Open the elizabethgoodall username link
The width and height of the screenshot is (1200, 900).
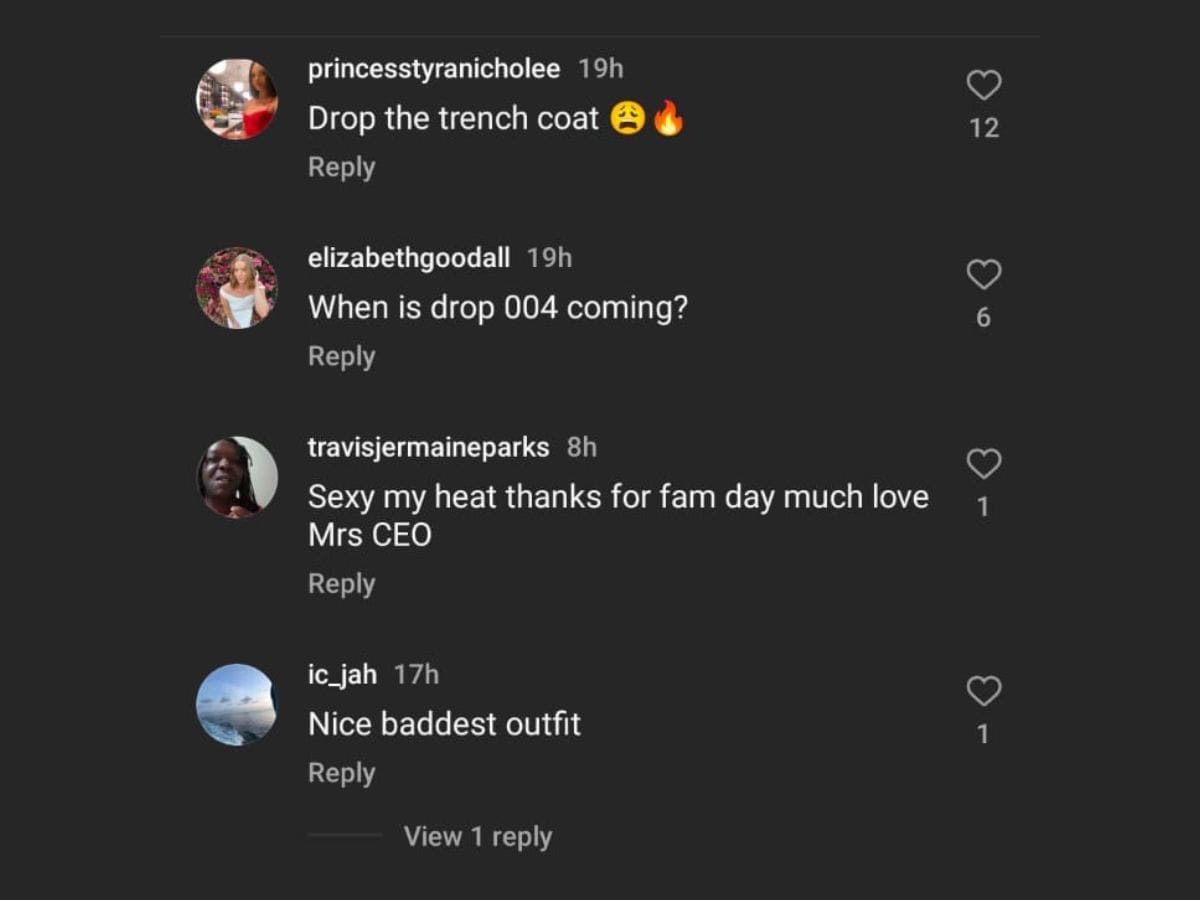click(409, 258)
